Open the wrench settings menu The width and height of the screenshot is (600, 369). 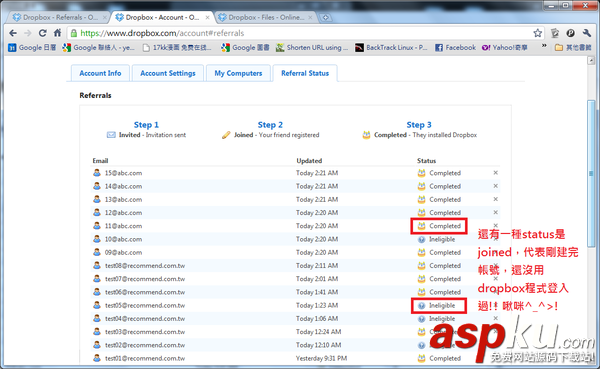pos(587,33)
